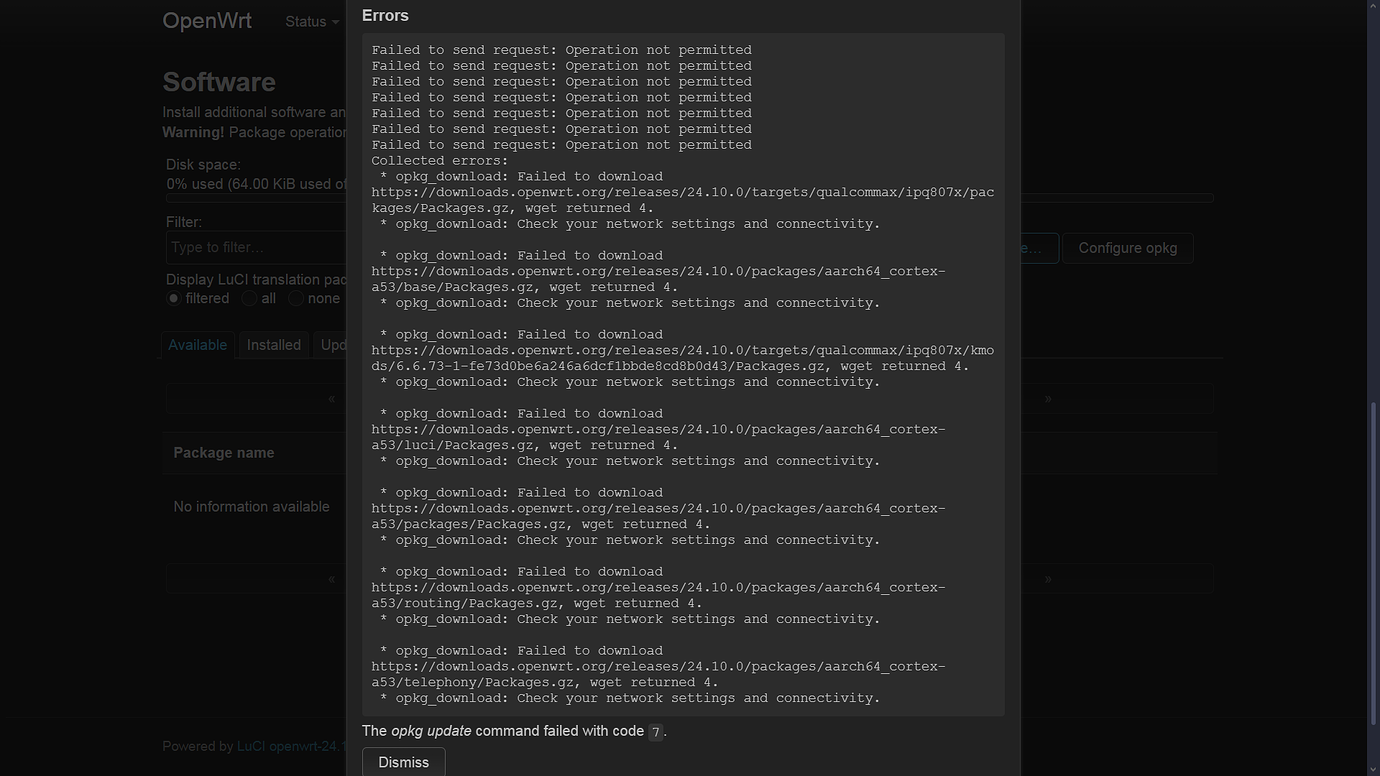Click the upper » pagination arrow
Viewport: 1380px width, 776px height.
pyautogui.click(x=1048, y=398)
